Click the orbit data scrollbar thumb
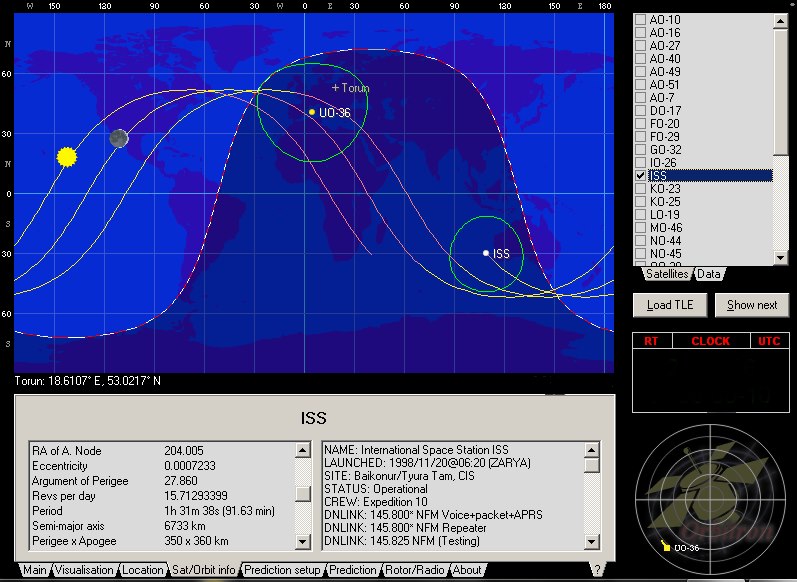This screenshot has width=797, height=582. [302, 494]
